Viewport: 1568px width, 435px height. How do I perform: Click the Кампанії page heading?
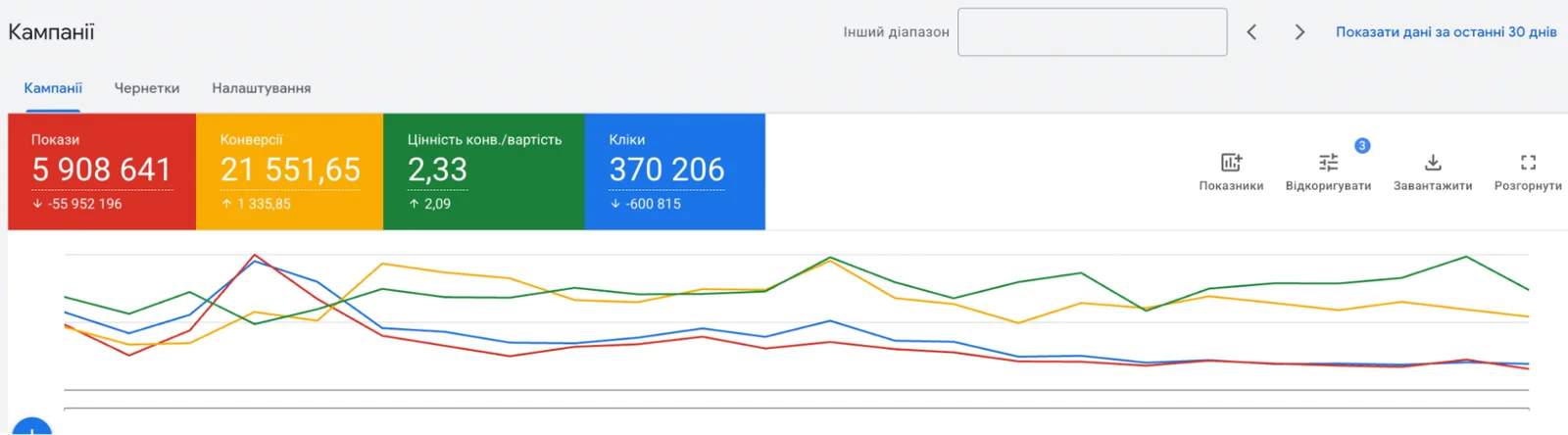[51, 32]
